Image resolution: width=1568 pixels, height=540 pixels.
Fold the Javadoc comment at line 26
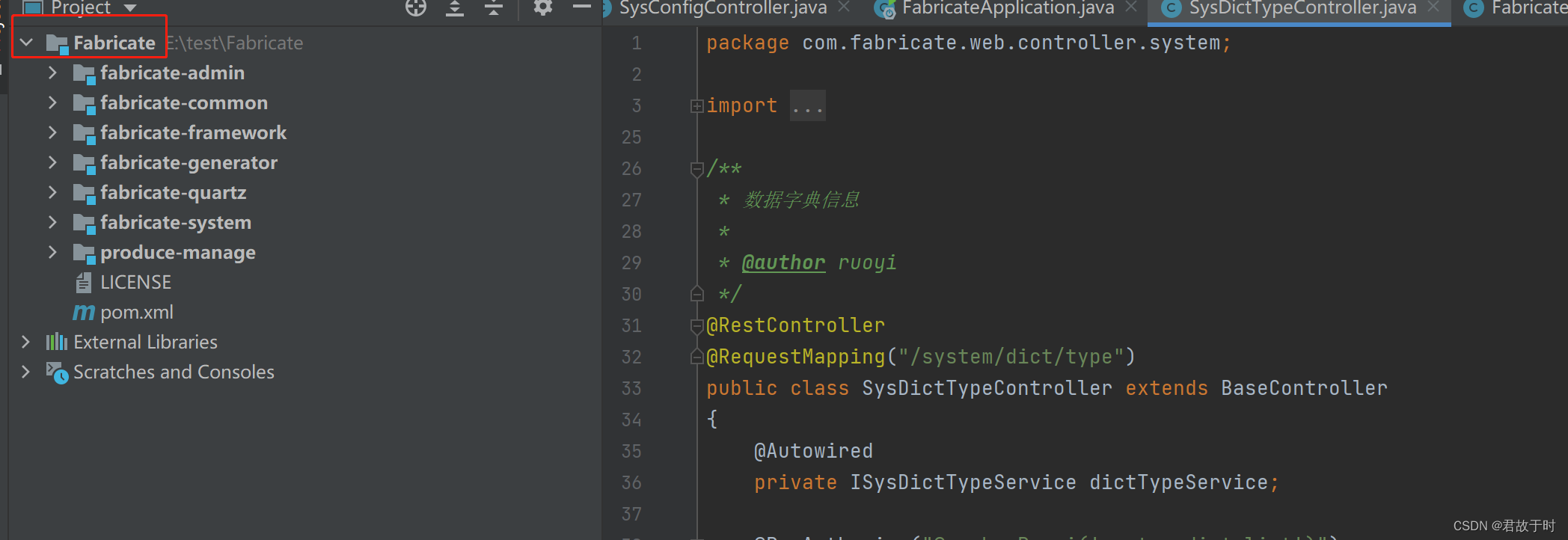pyautogui.click(x=696, y=170)
